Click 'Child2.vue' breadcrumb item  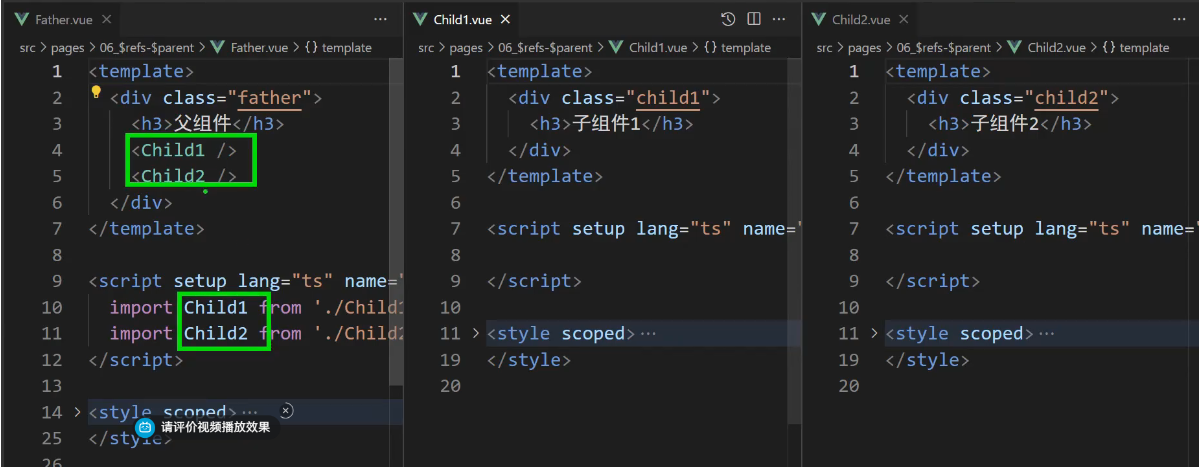click(x=1057, y=47)
